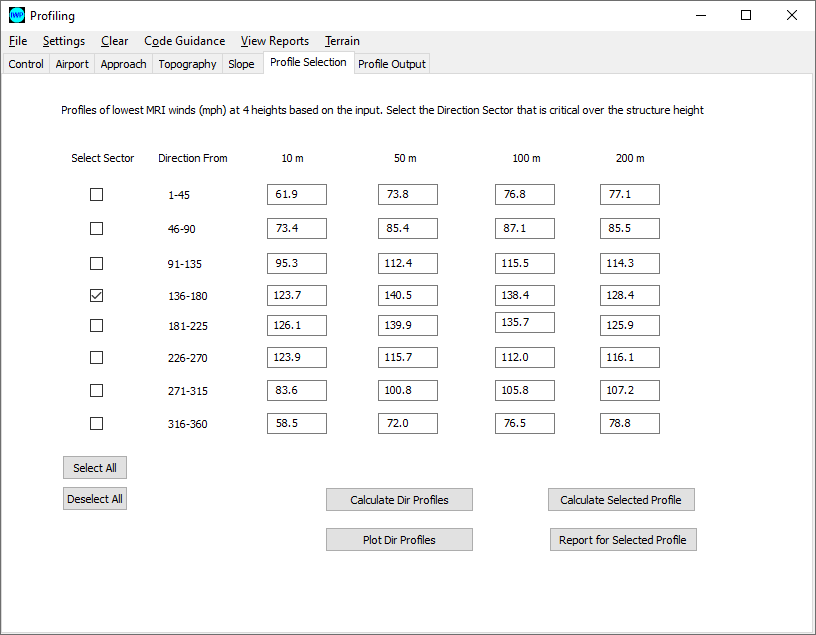Click the Profiling app icon in title bar
816x635 pixels.
17,16
